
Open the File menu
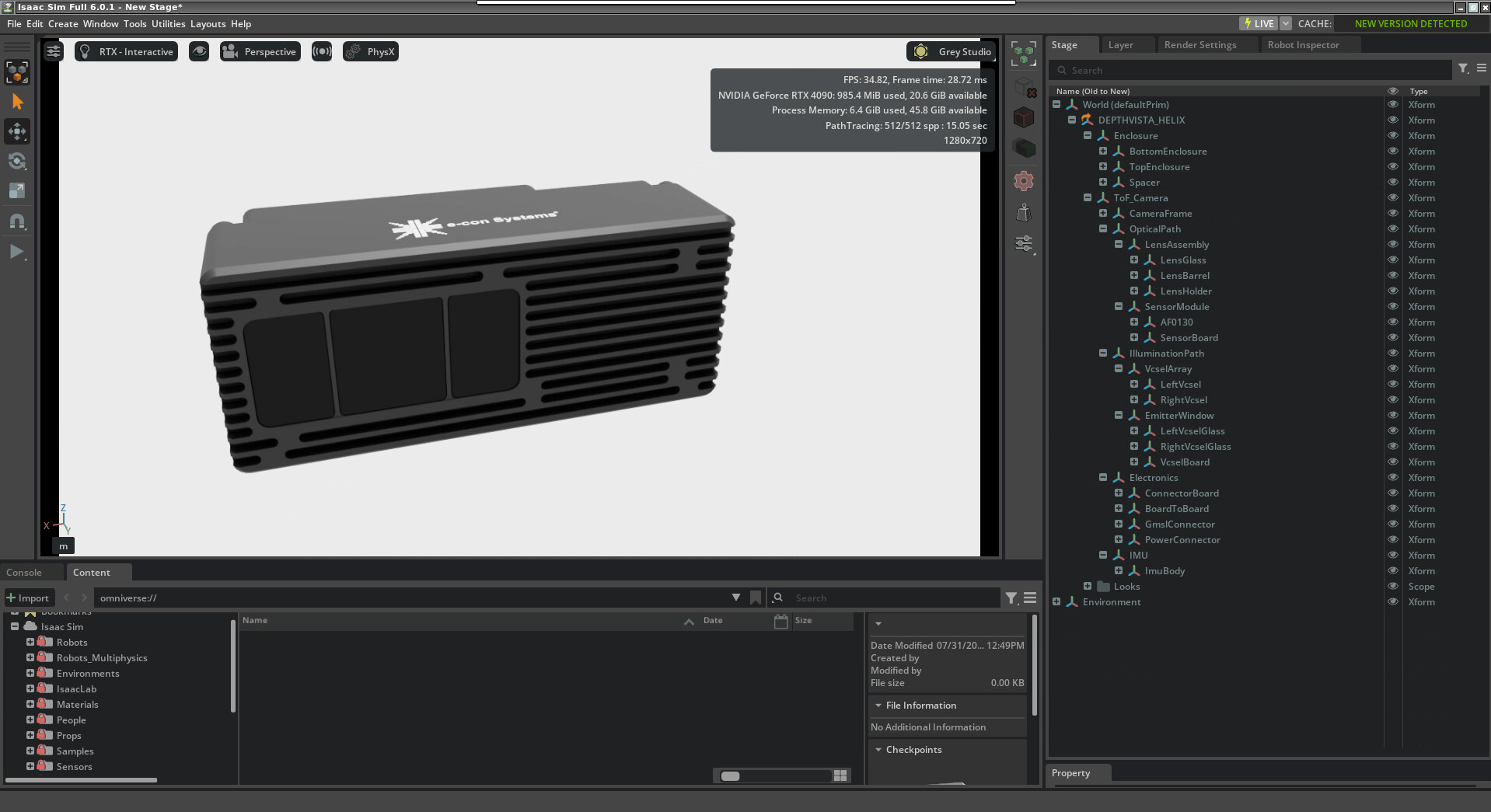[14, 24]
